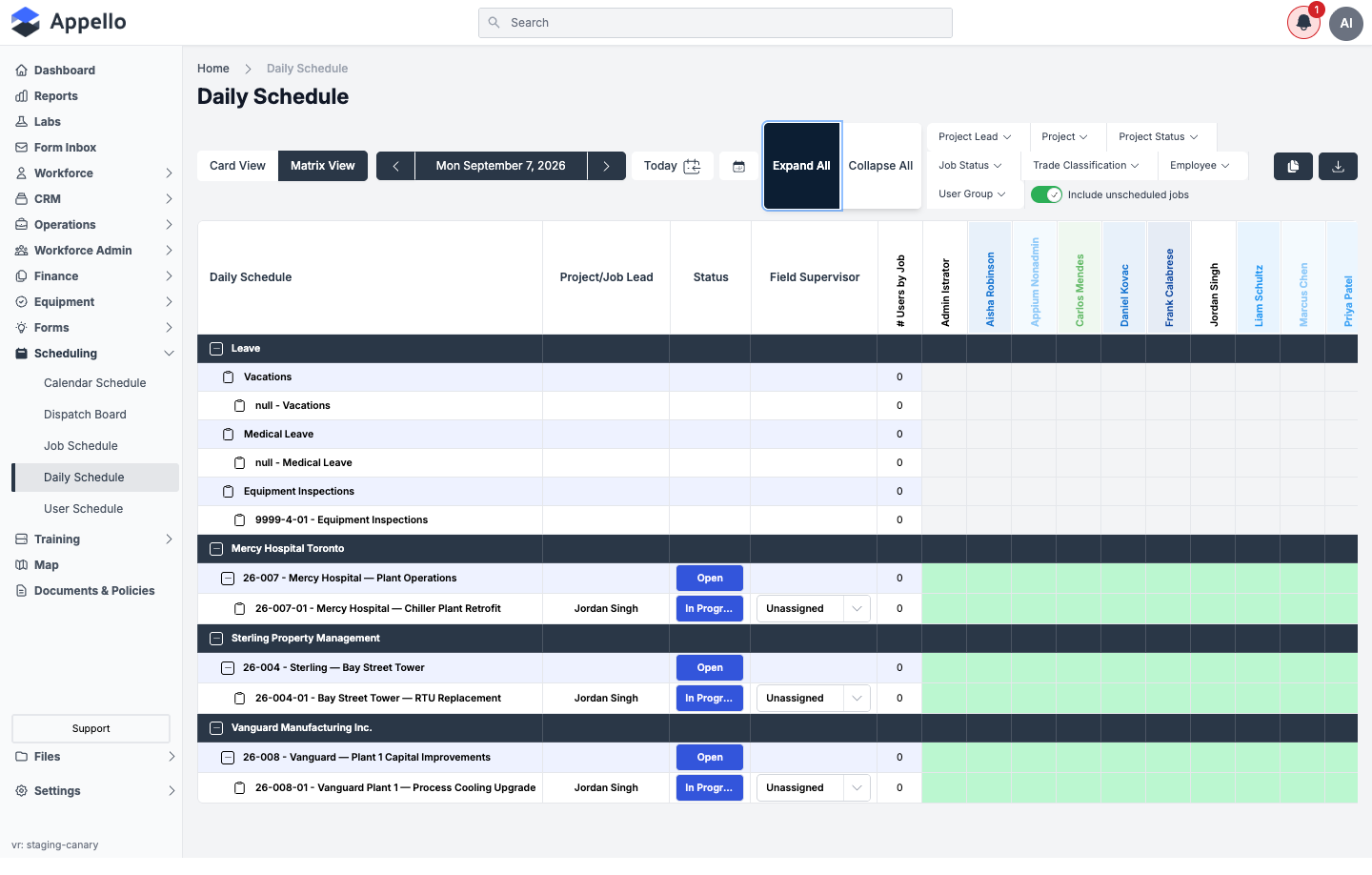Open Dashboard from the sidebar

pos(64,71)
